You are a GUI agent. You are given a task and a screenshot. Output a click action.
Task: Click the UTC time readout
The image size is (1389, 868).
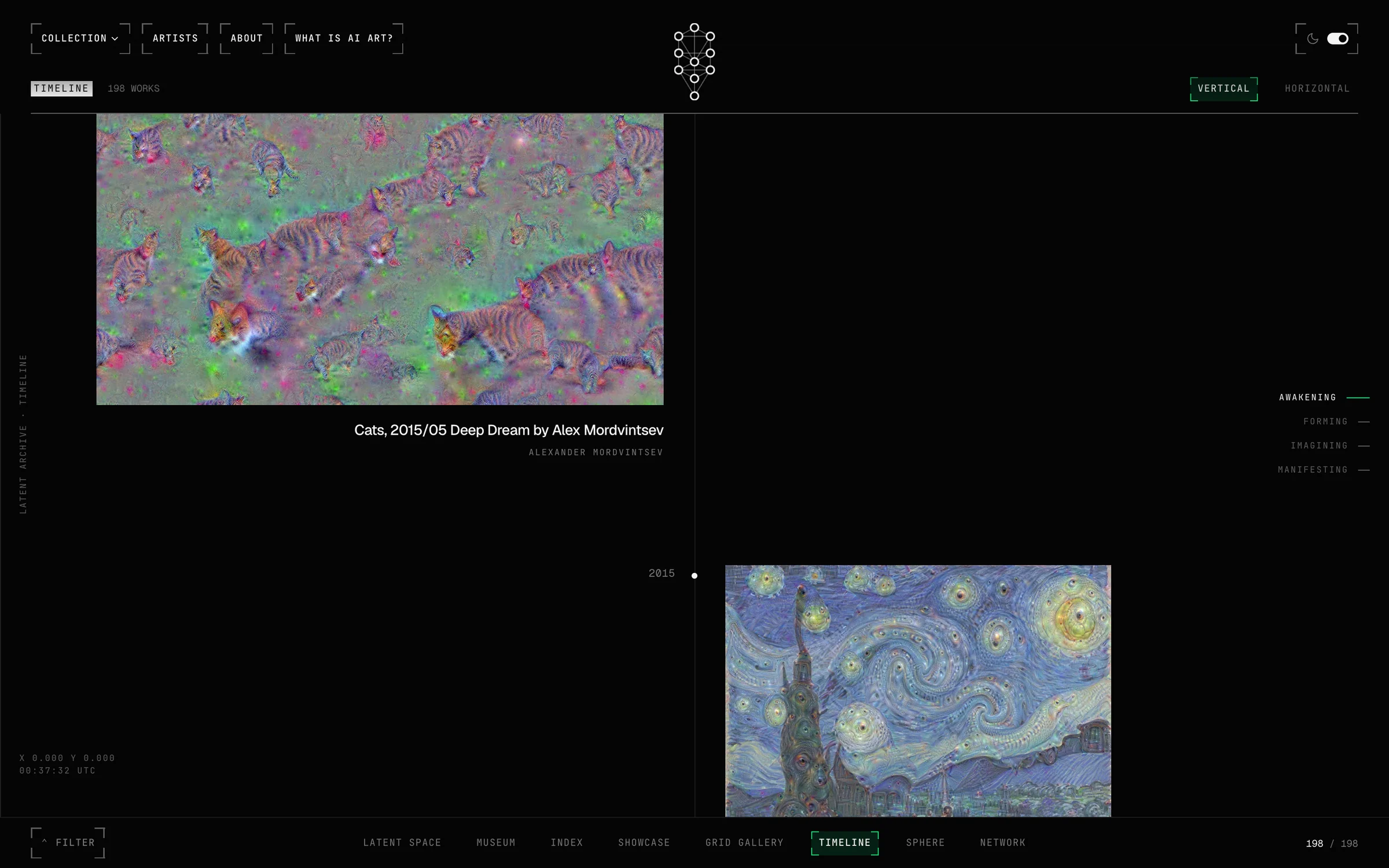pos(57,771)
